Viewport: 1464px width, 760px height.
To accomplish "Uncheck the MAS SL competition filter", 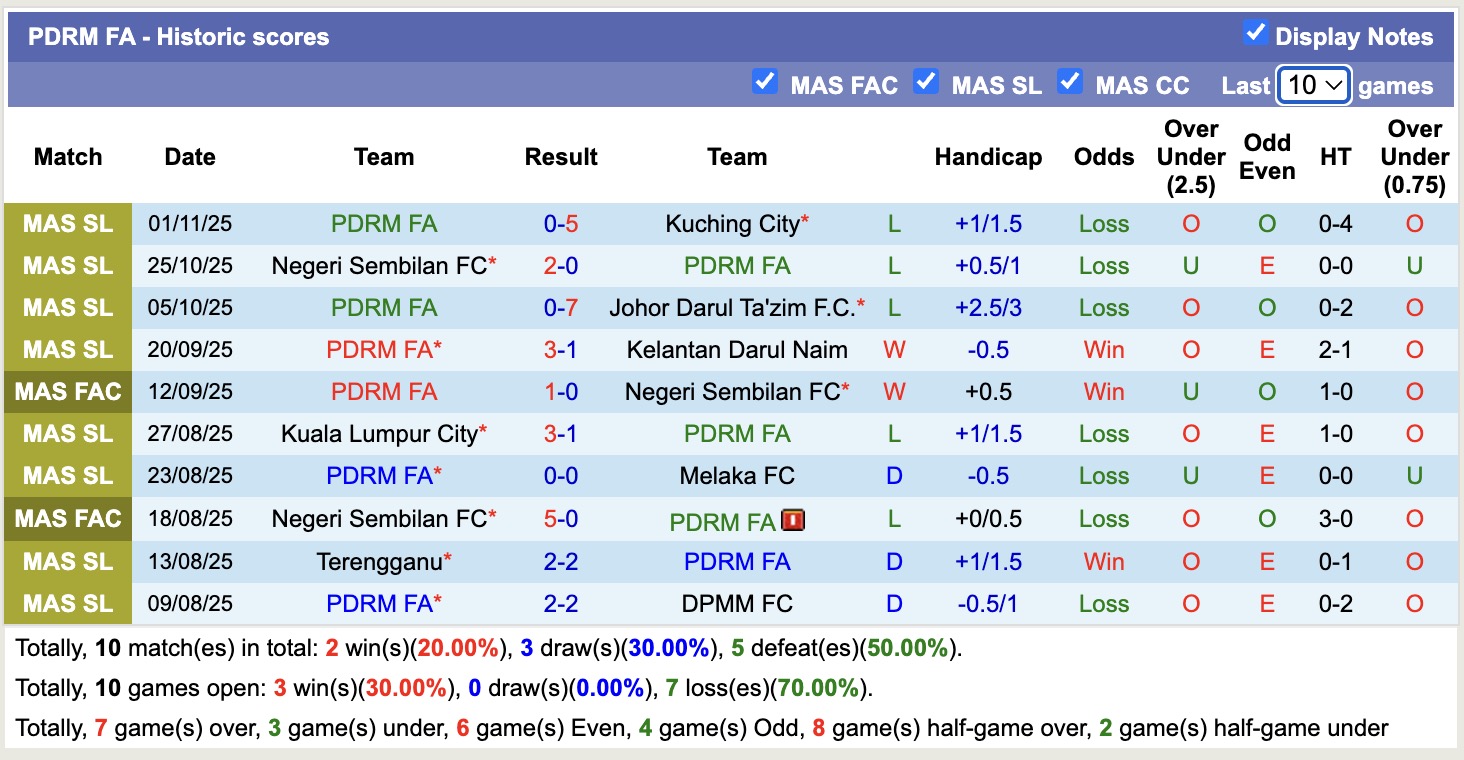I will 926,84.
